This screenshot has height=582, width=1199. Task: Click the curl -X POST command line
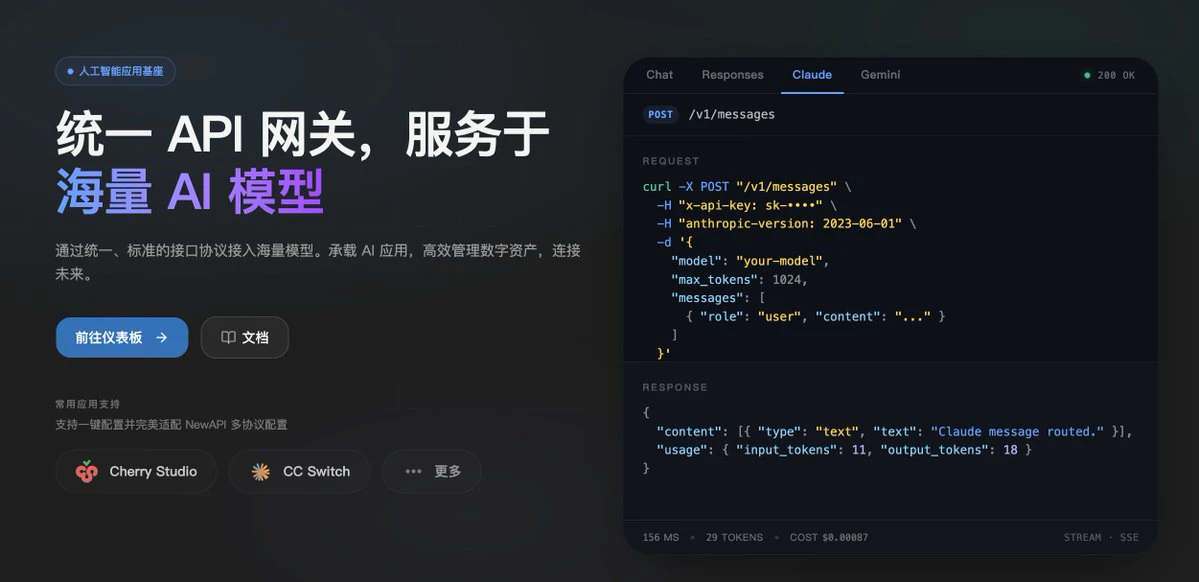tap(747, 187)
